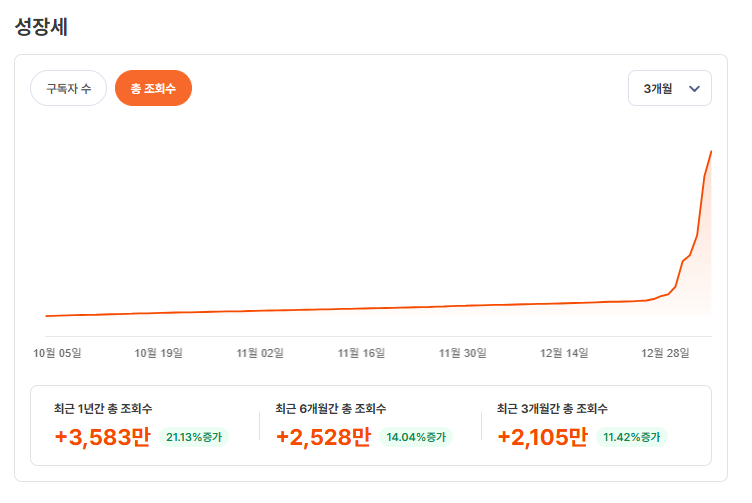This screenshot has height=503, width=752.
Task: Click the +2,528만 six-month views figure
Action: [323, 437]
